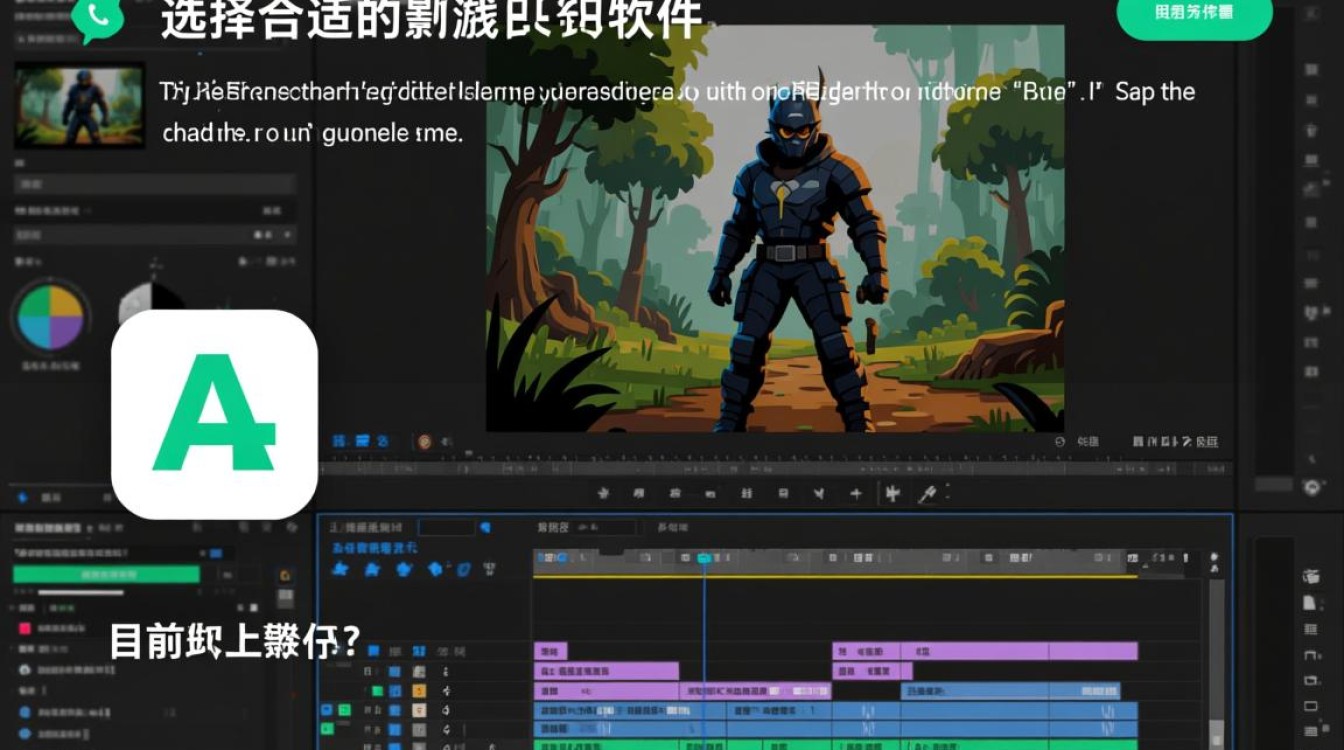Open the document page icon in right sidebar
Image resolution: width=1344 pixels, height=750 pixels.
(x=1310, y=603)
